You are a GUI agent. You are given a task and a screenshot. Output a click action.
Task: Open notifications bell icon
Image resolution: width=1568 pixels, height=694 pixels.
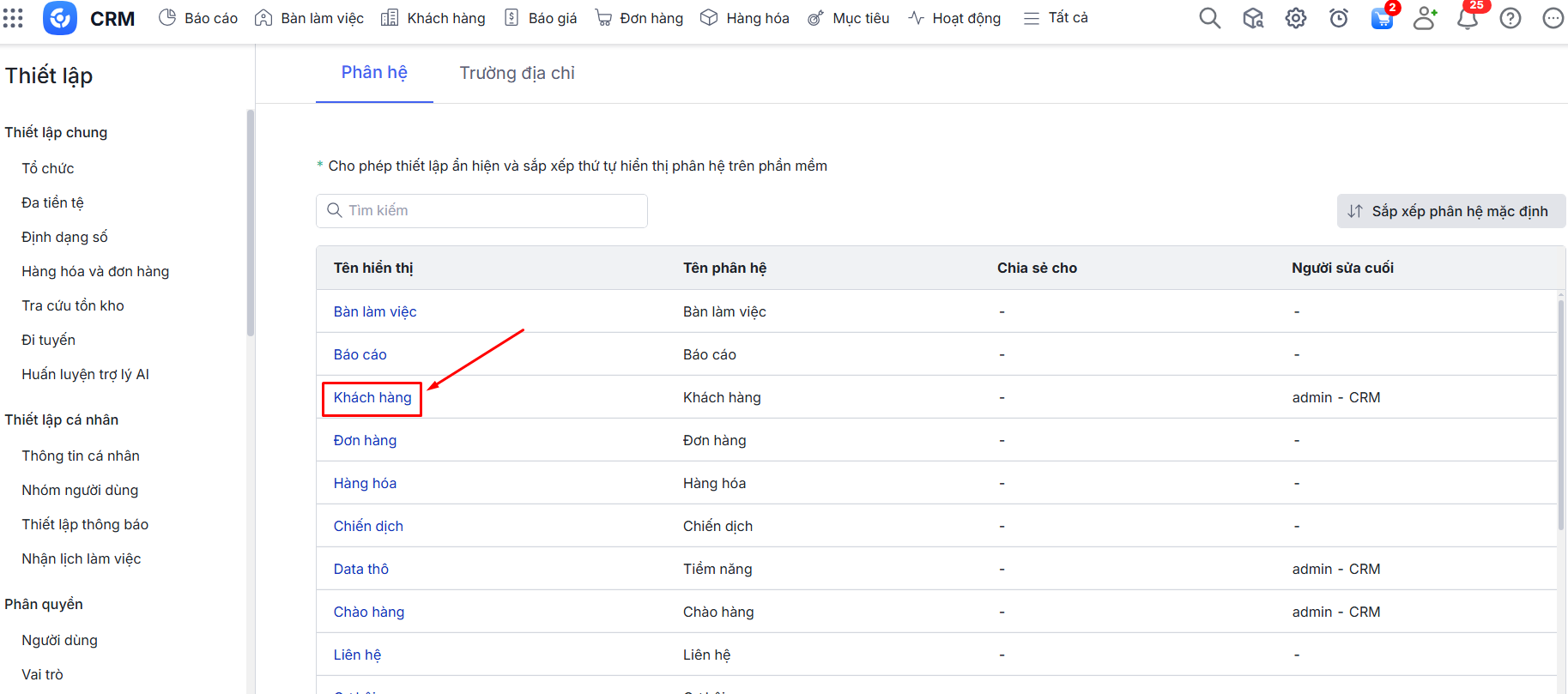click(1467, 18)
